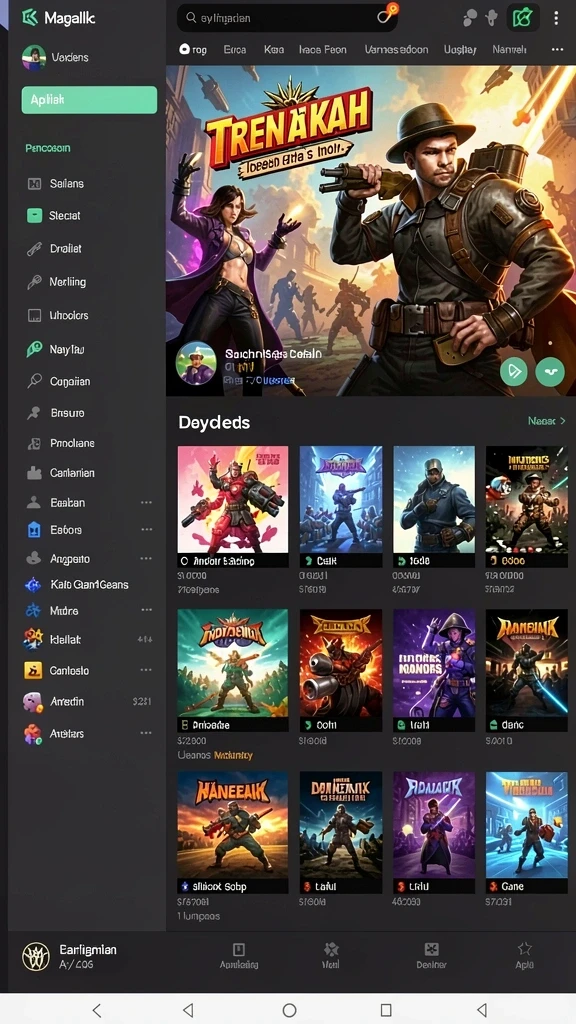
Task: Select the Bnsure sidebar icon
Action: pos(34,413)
